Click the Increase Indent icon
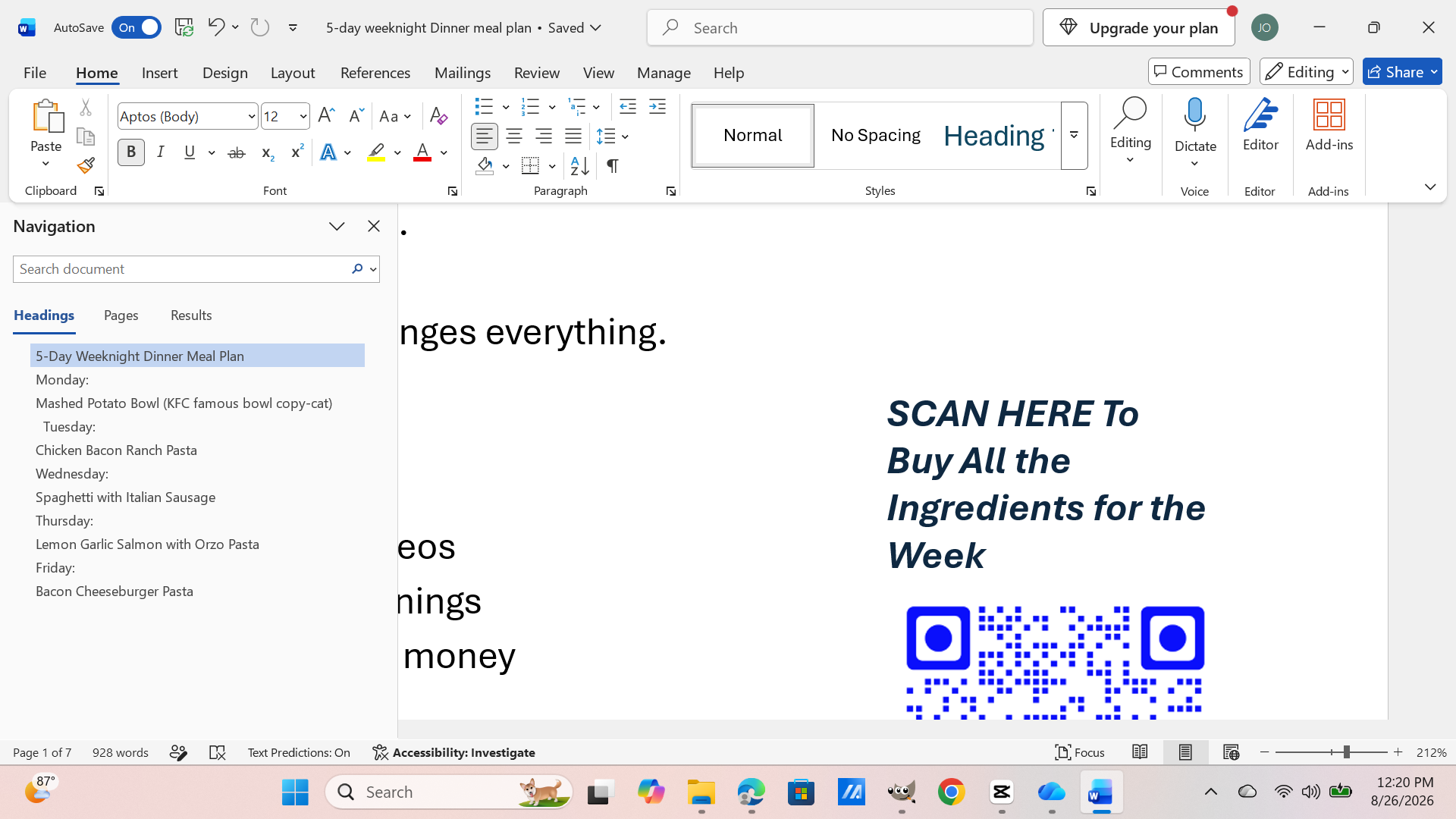 tap(657, 107)
